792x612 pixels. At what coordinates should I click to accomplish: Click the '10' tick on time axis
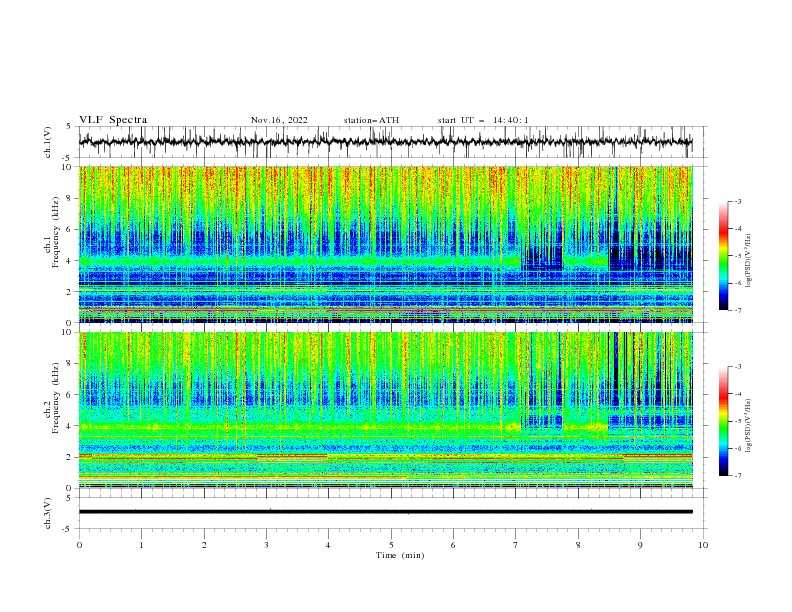coord(703,545)
